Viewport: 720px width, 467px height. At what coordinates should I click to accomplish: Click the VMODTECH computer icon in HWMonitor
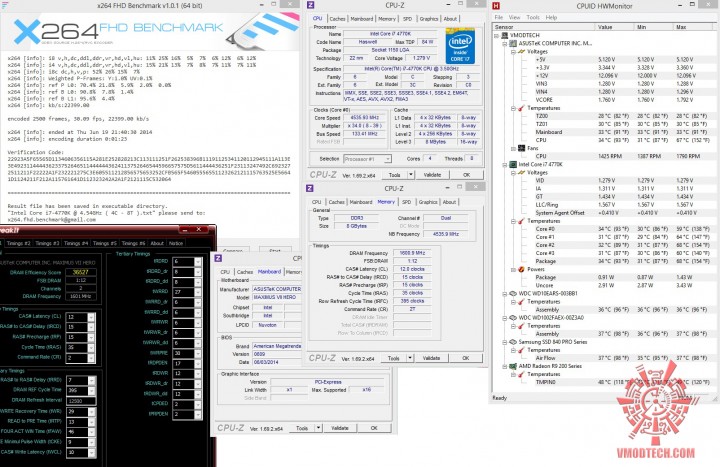pyautogui.click(x=505, y=35)
